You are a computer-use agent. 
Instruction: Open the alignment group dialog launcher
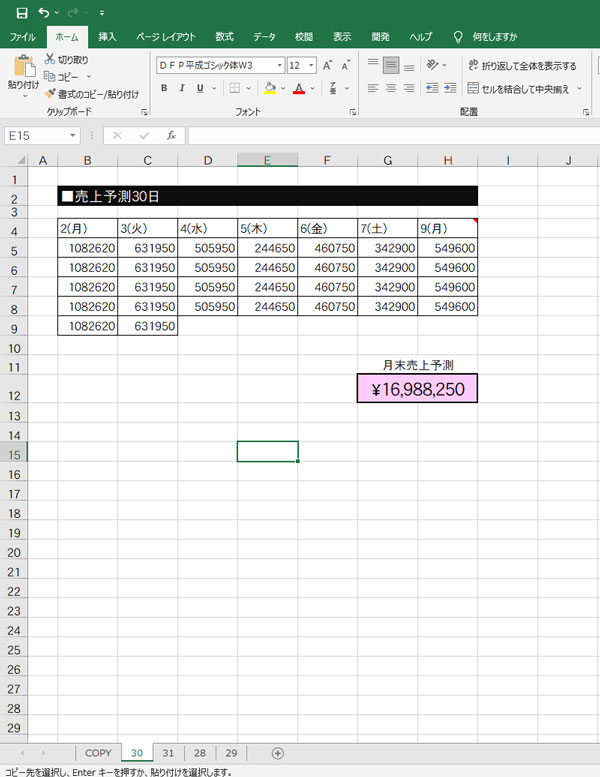(586, 112)
